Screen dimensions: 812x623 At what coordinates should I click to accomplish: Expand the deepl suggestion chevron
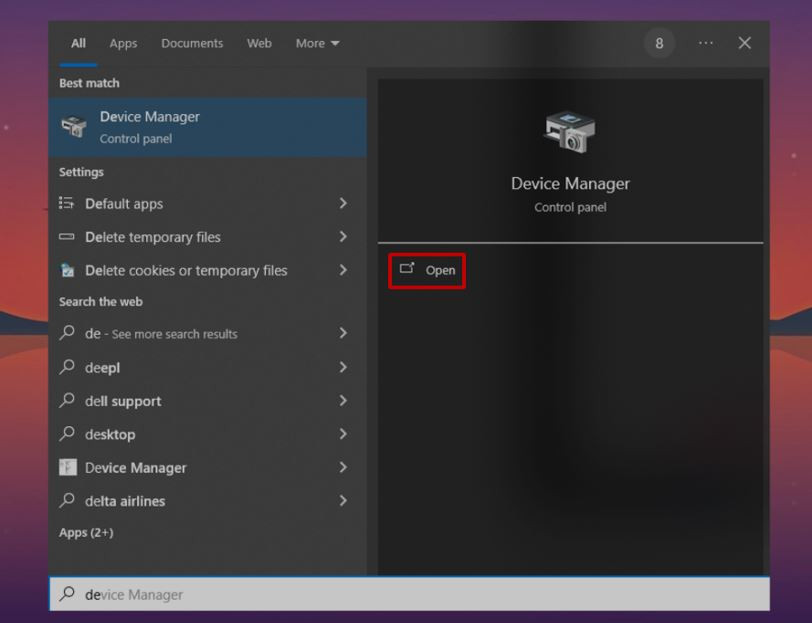click(343, 367)
